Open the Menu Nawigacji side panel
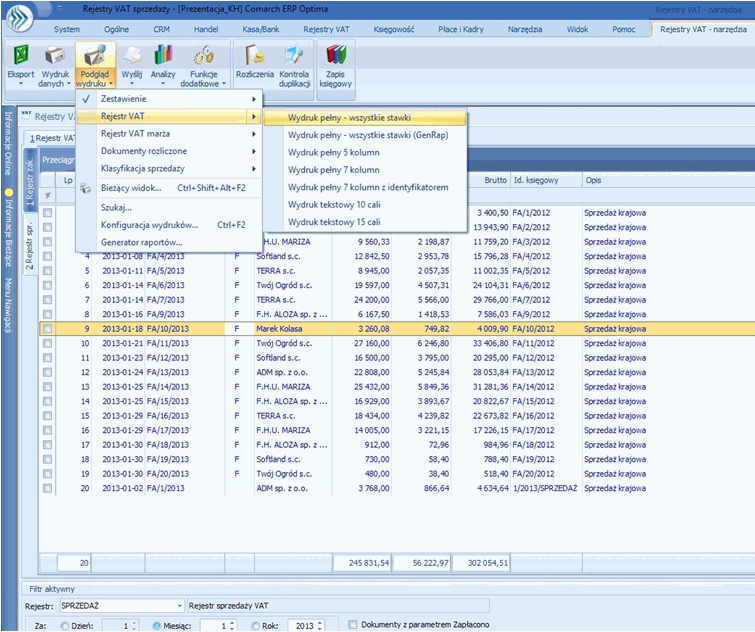 pyautogui.click(x=8, y=305)
